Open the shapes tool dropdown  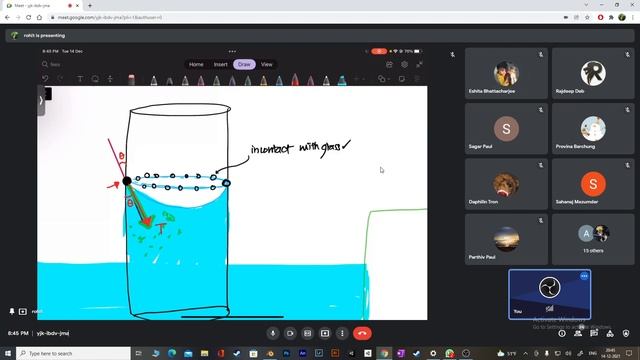click(383, 79)
